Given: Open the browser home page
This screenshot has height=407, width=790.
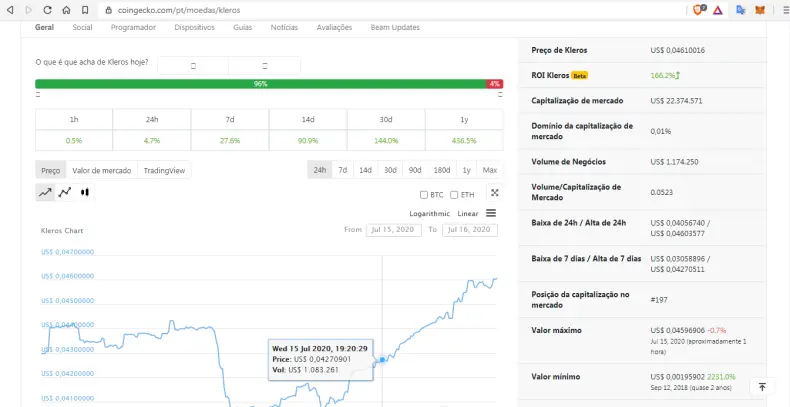Looking at the screenshot, I should (67, 10).
